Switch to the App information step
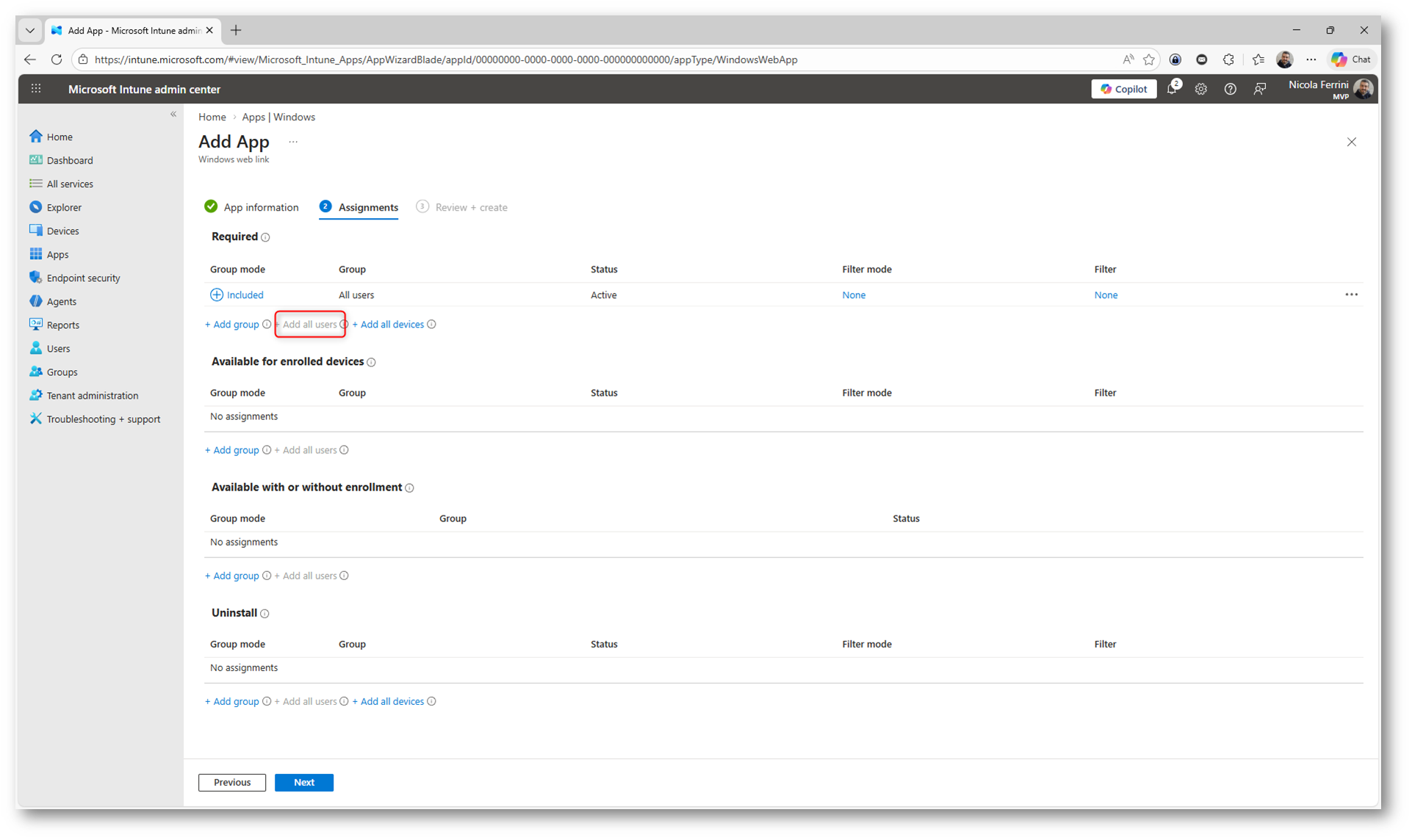Image resolution: width=1412 pixels, height=840 pixels. tap(252, 207)
